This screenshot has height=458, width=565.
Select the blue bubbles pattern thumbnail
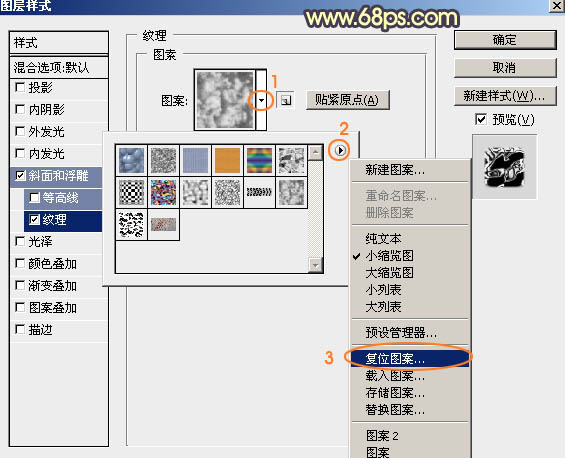click(131, 161)
